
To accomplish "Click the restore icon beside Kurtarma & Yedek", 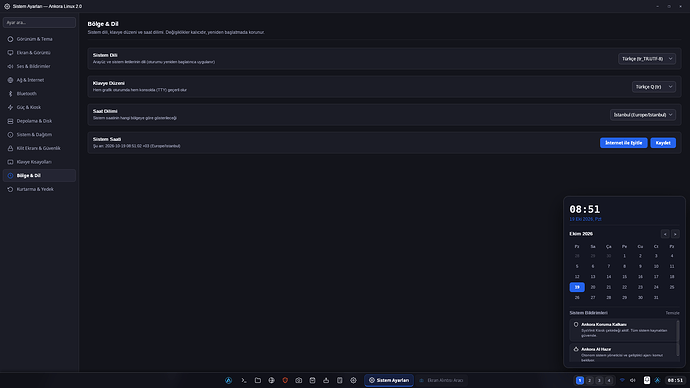I will 10,189.
